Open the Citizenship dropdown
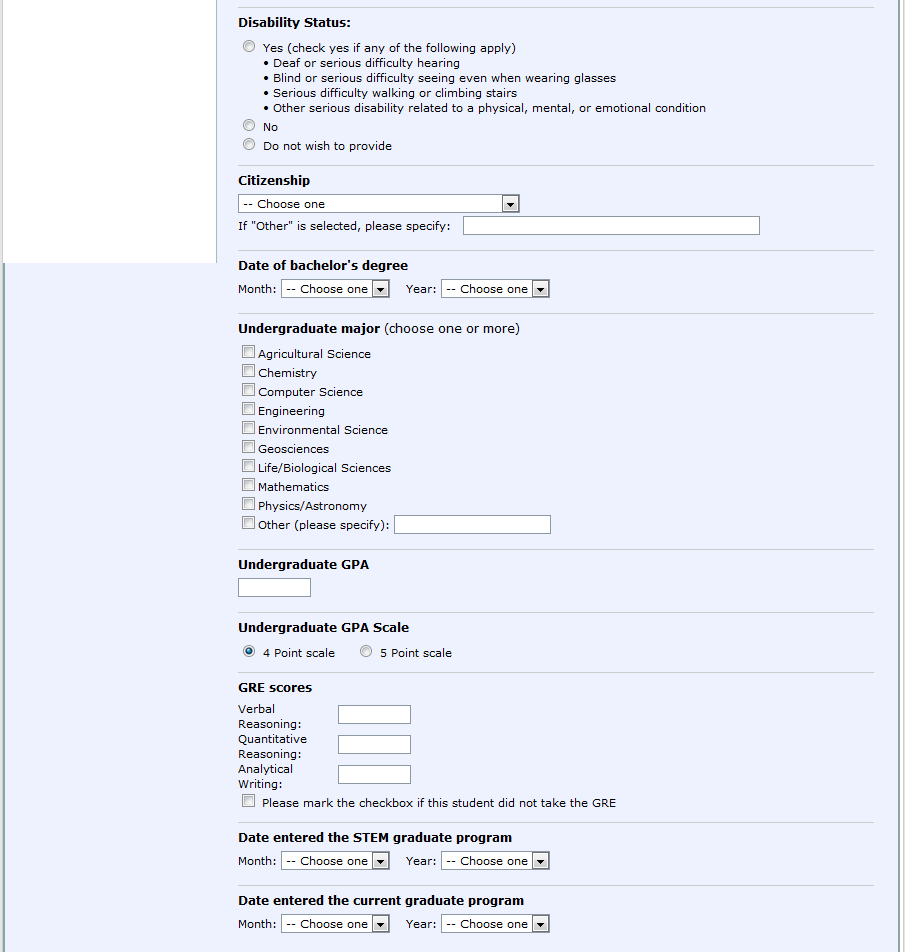The image size is (905, 952). point(378,204)
